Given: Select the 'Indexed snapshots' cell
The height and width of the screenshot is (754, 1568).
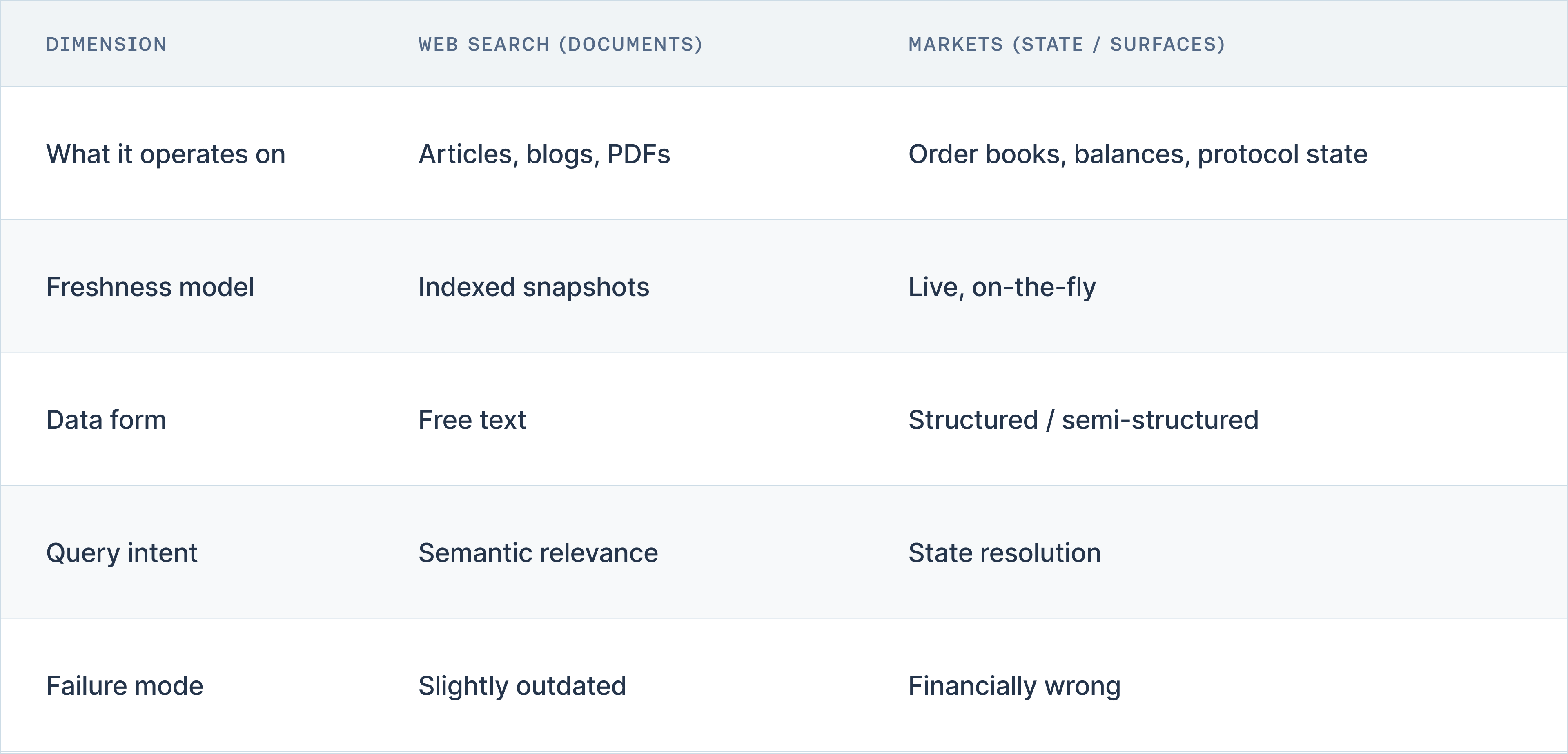Looking at the screenshot, I should (533, 287).
